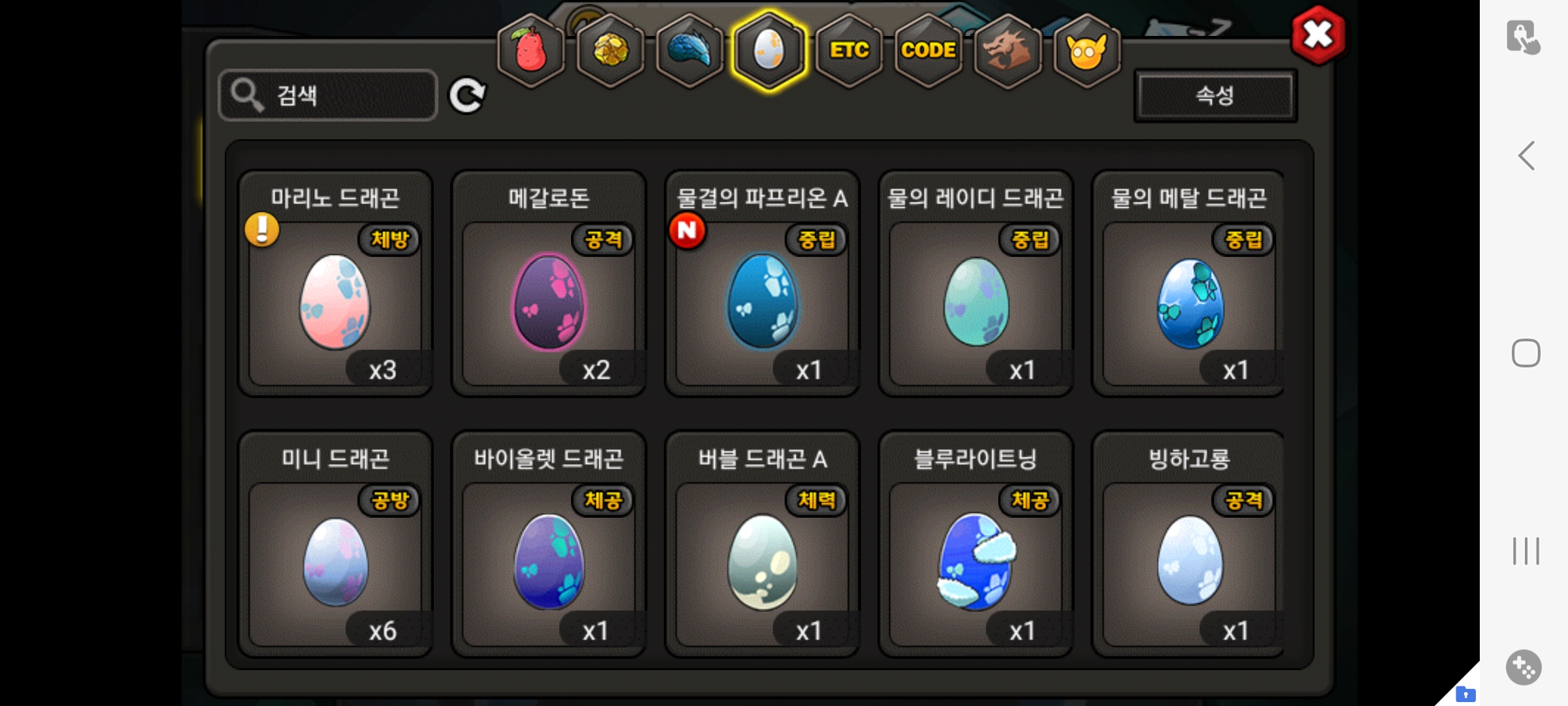Screen dimensions: 1568x706
Task: Tap the Android back navigation arrow
Action: pos(1526,156)
